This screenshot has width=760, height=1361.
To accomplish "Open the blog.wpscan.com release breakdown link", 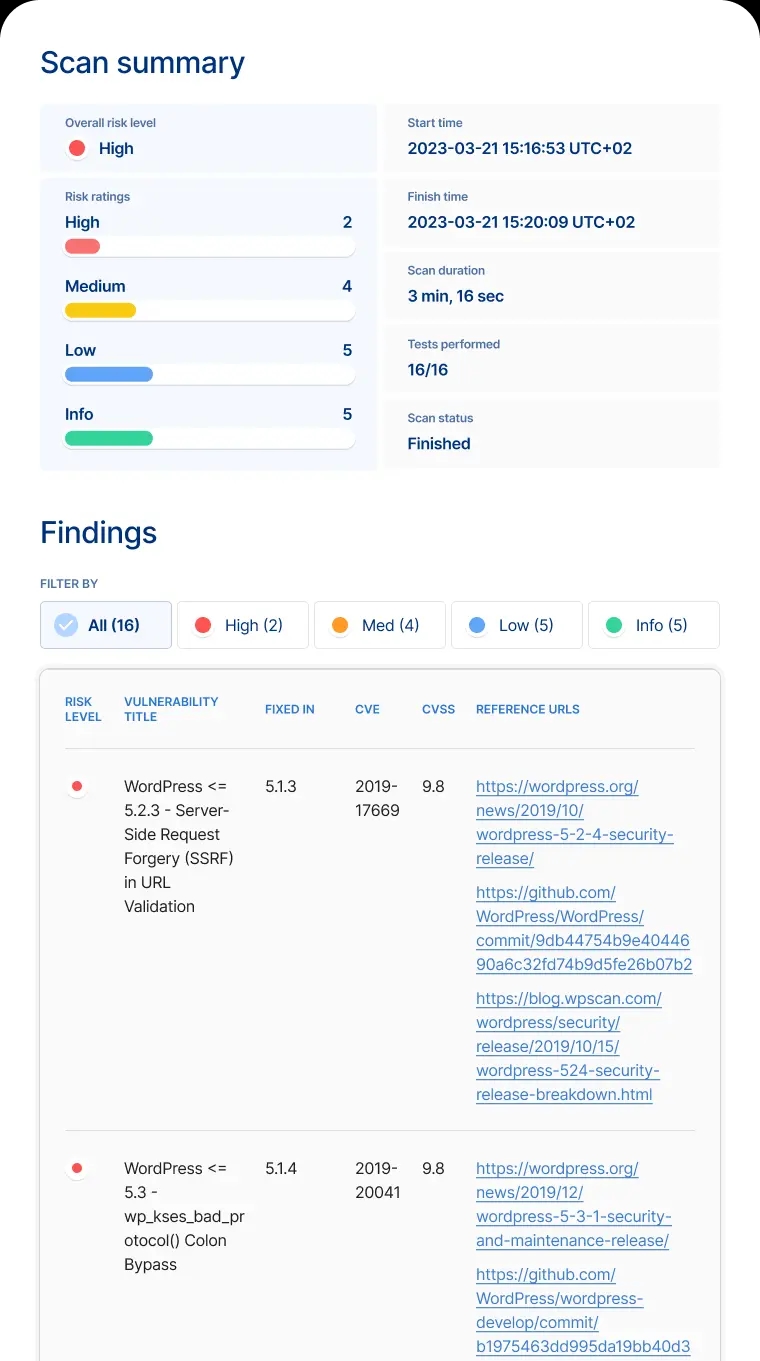I will tap(568, 1046).
